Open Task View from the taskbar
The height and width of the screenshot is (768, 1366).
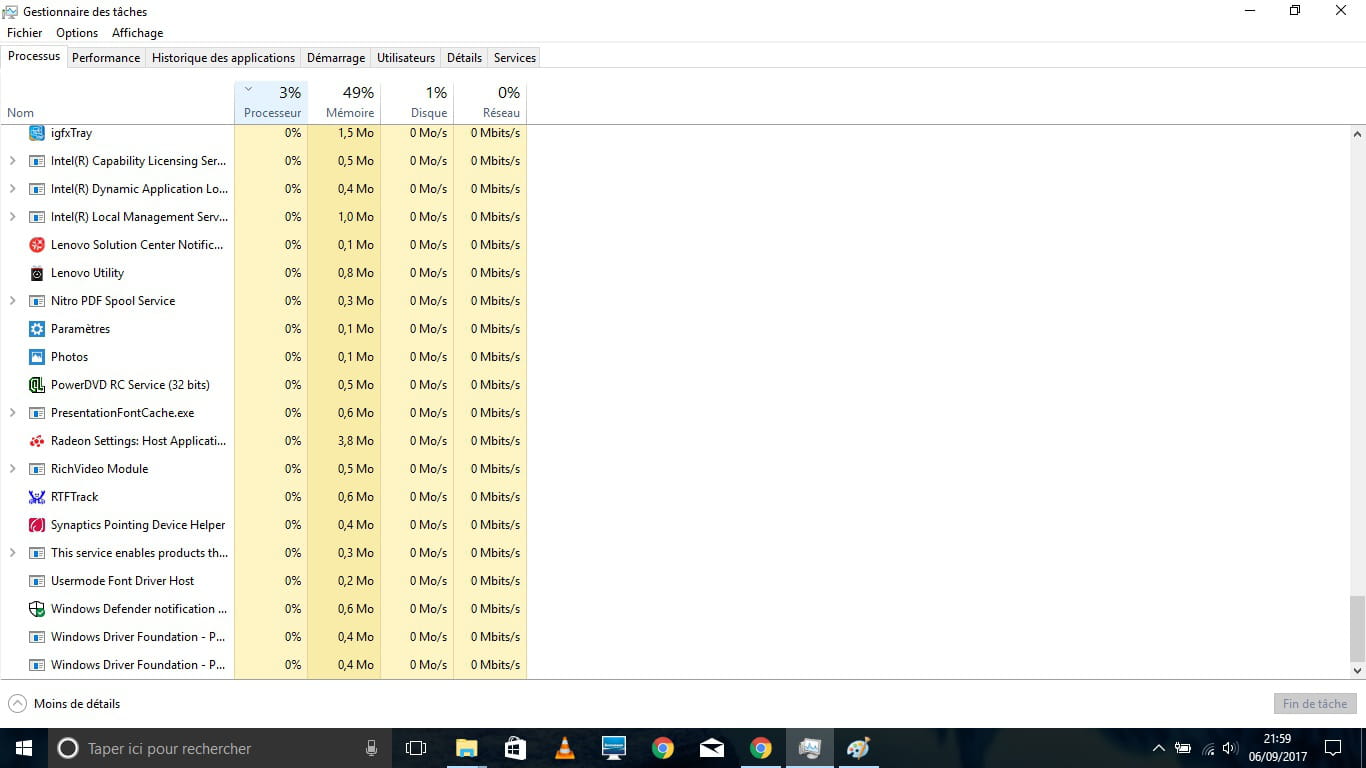(416, 748)
